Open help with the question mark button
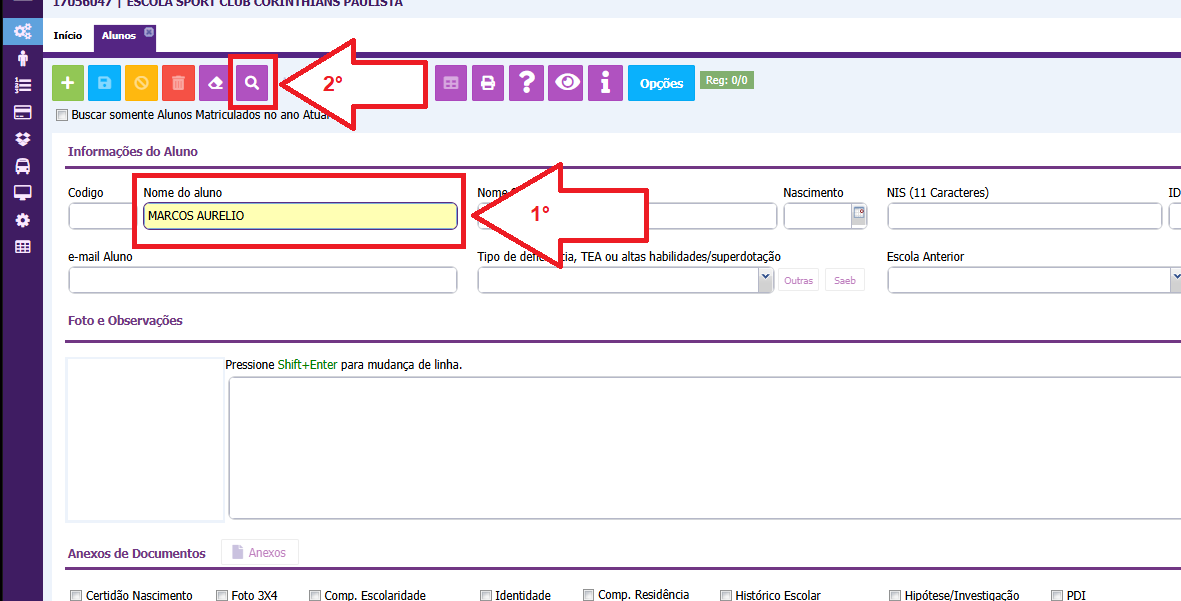Image resolution: width=1181 pixels, height=601 pixels. (527, 83)
